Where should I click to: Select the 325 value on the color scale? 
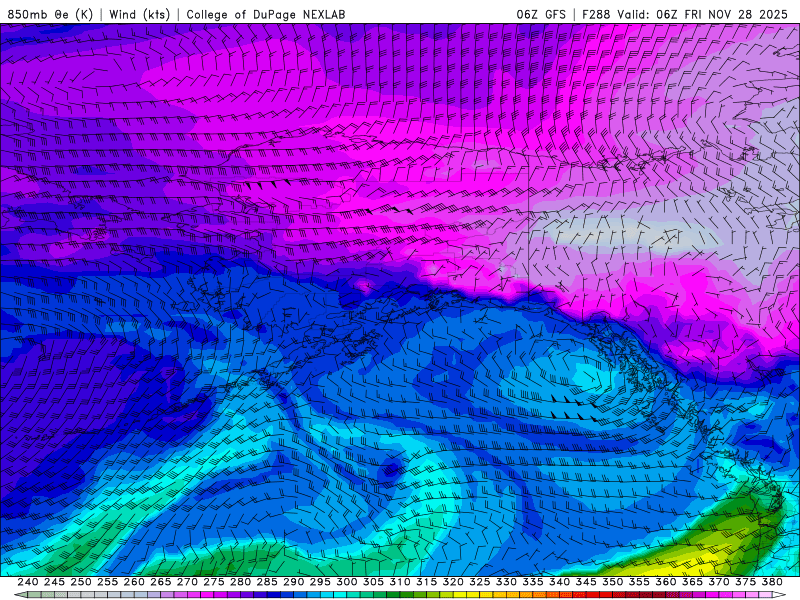[x=479, y=582]
